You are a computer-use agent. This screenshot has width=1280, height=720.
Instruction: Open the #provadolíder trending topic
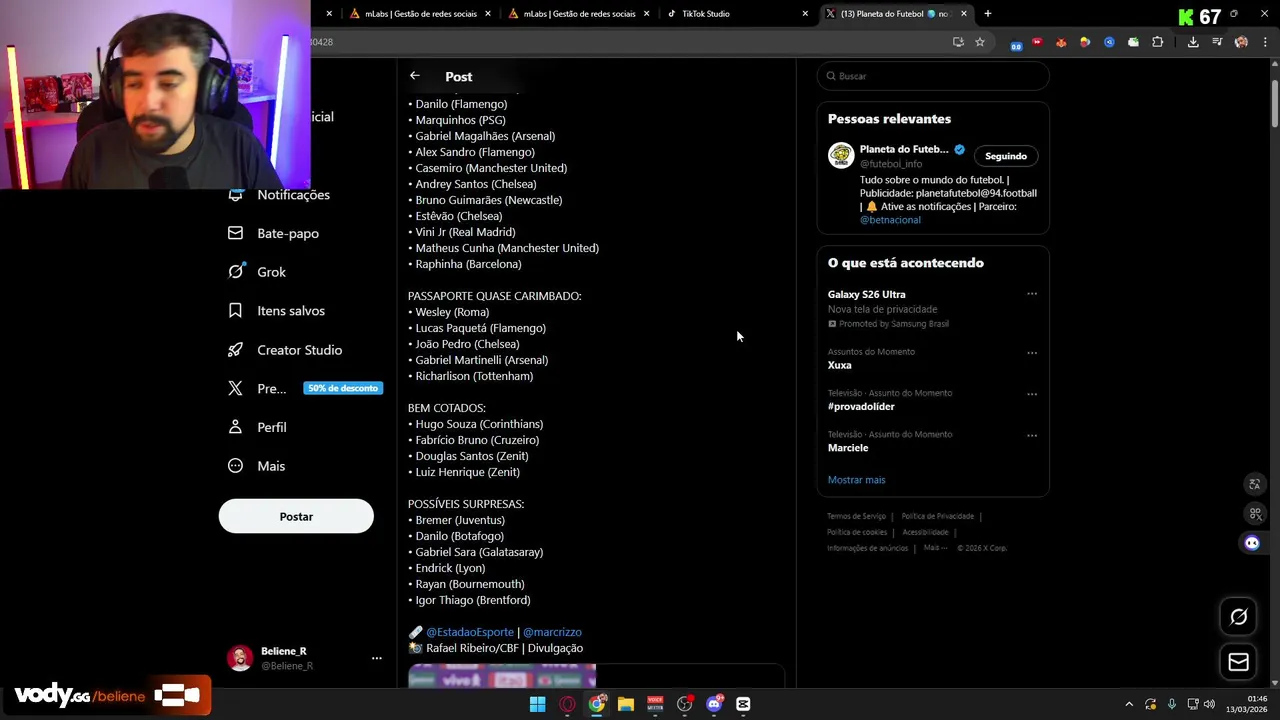point(861,406)
